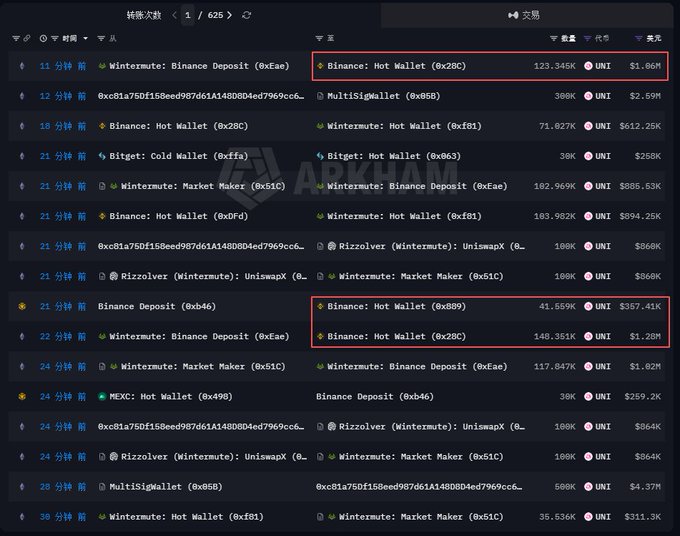Click the BNB chain icon in the MEXC row
680x536 pixels.
pos(22,396)
